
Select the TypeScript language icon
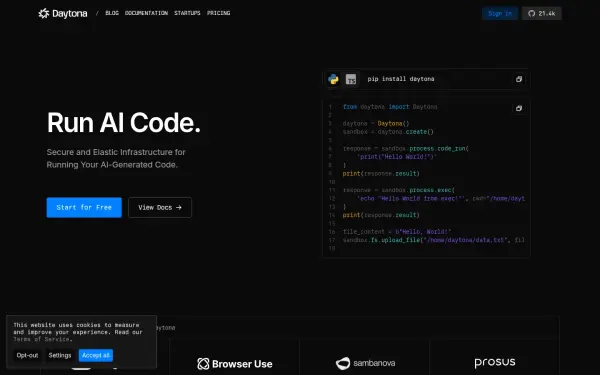pos(351,79)
